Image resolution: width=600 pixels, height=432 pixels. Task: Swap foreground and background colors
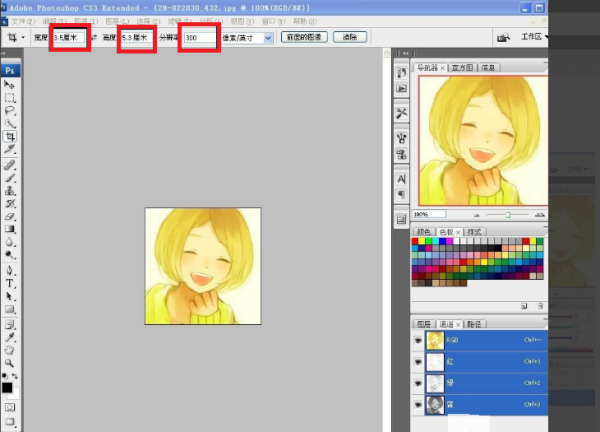(x=15, y=376)
